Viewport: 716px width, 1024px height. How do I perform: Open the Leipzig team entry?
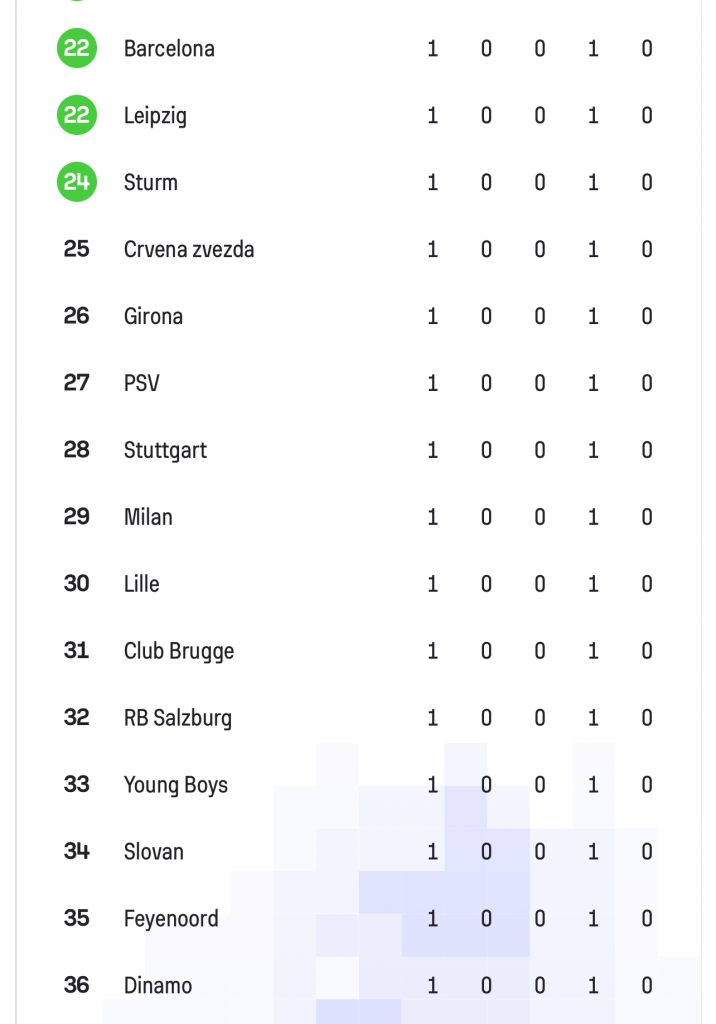tap(155, 116)
